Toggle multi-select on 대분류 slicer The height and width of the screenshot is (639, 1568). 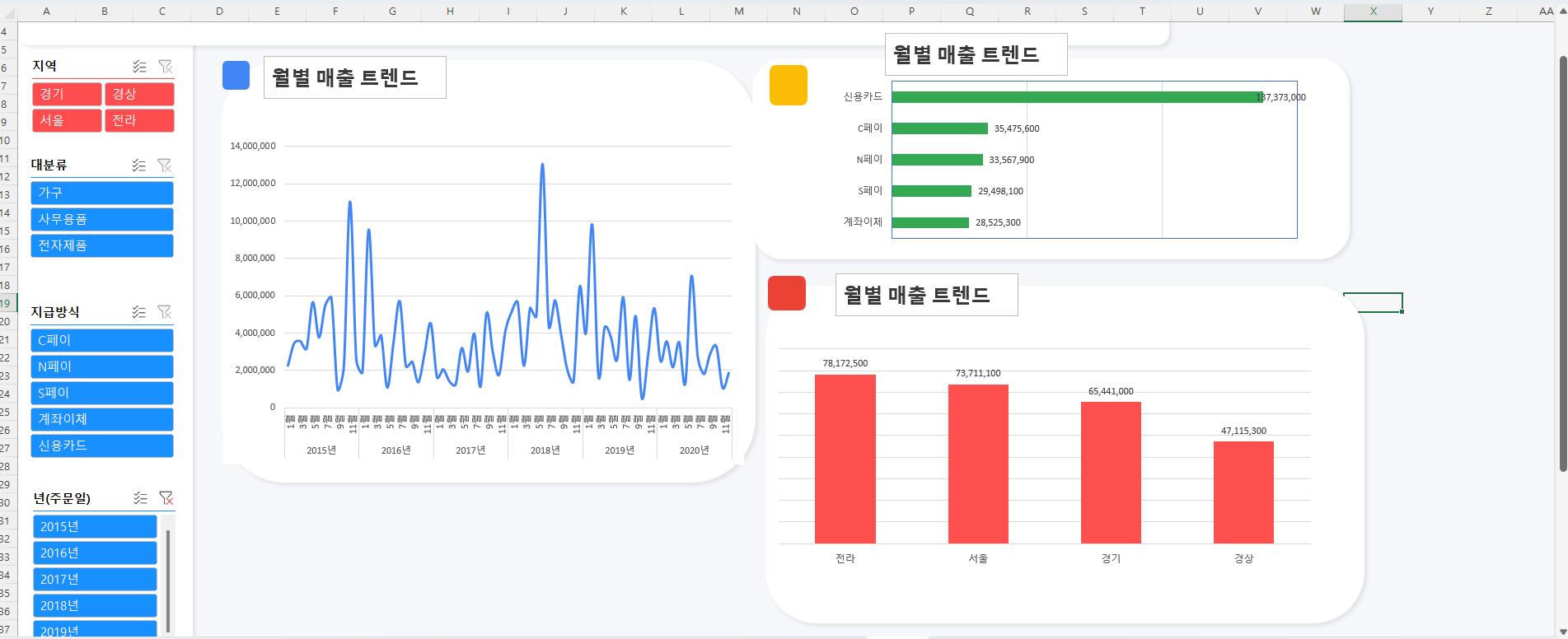point(139,166)
